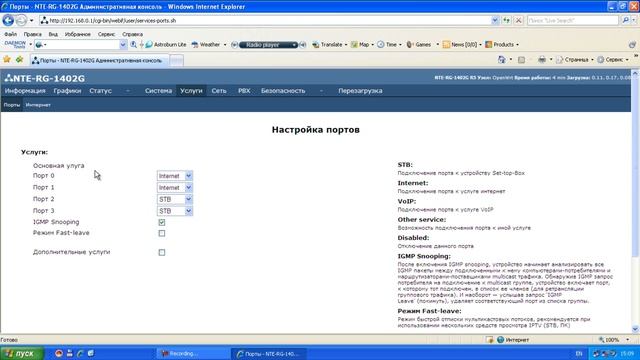Launch Astroburn Lite from toolbar
The height and width of the screenshot is (360, 640).
166,44
